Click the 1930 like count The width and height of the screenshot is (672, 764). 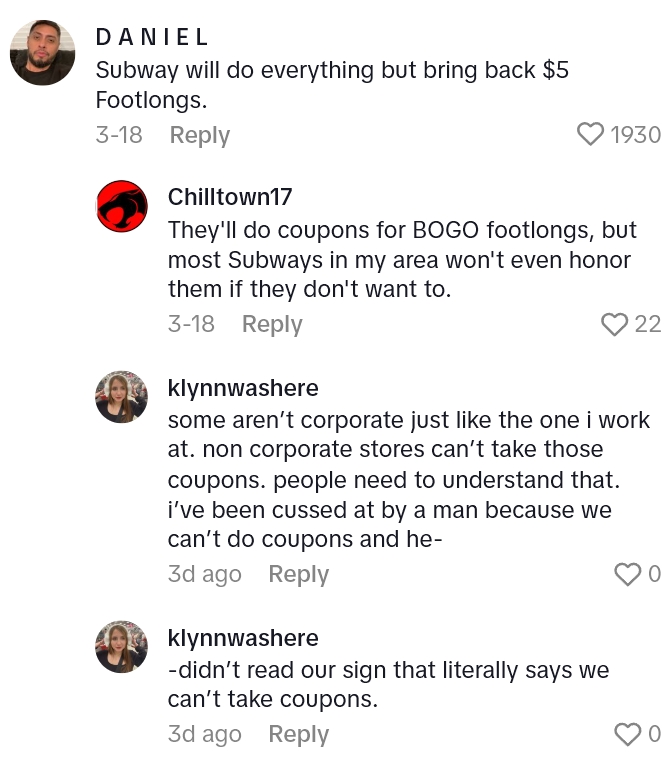click(635, 135)
